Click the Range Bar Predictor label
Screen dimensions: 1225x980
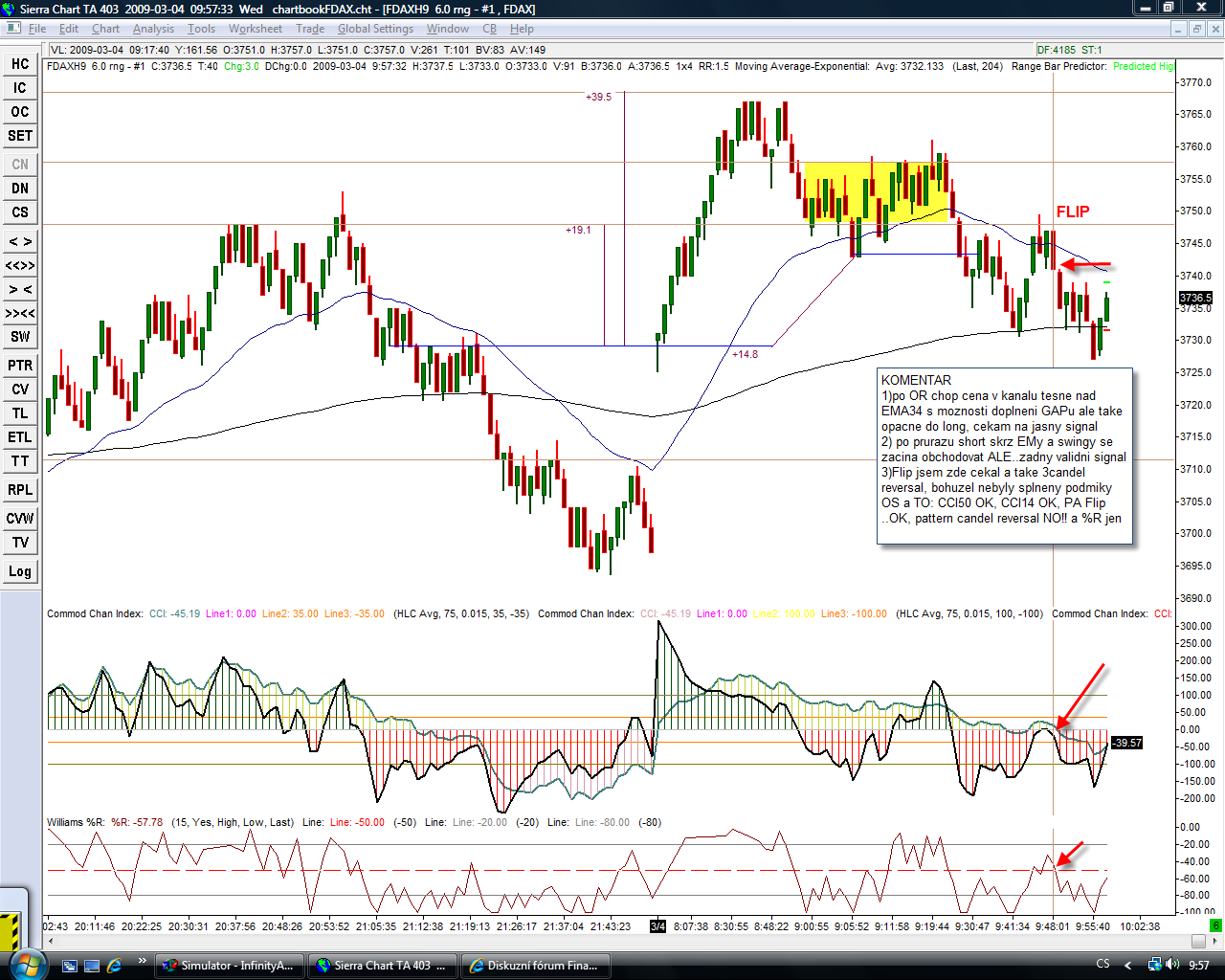[1059, 66]
